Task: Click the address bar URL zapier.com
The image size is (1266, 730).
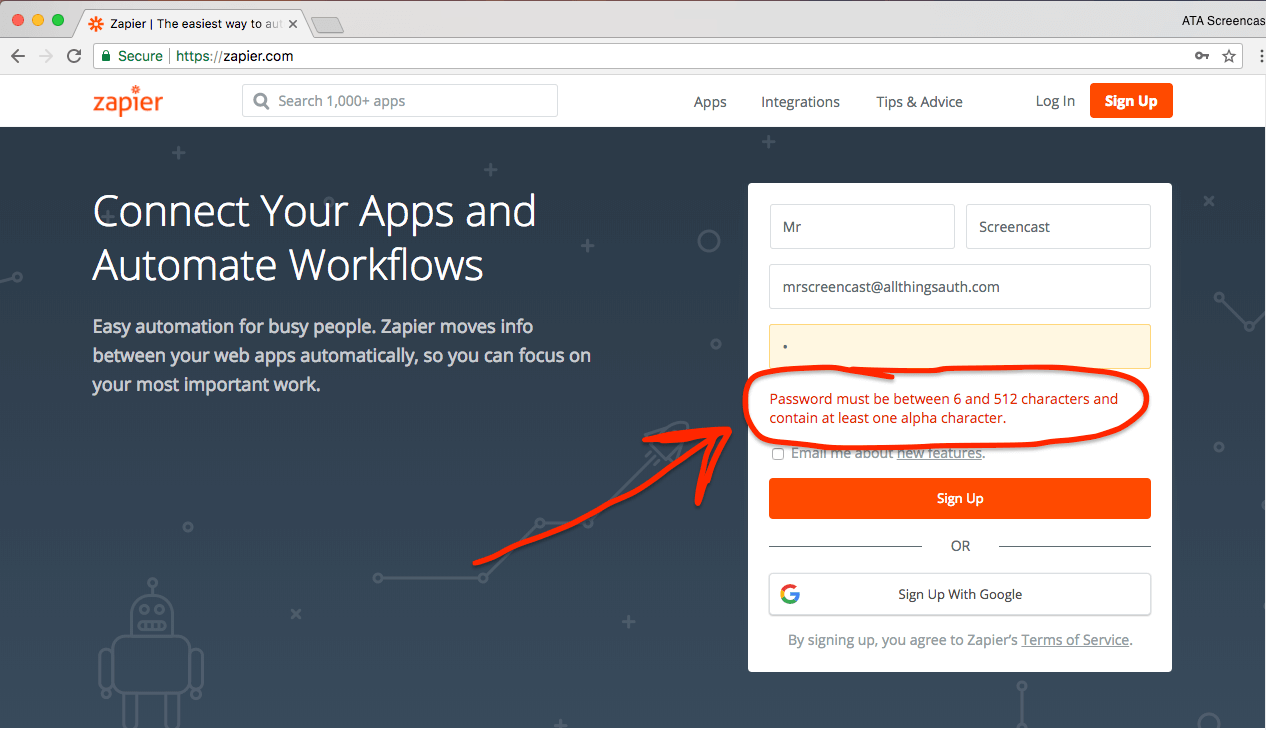Action: coord(235,56)
